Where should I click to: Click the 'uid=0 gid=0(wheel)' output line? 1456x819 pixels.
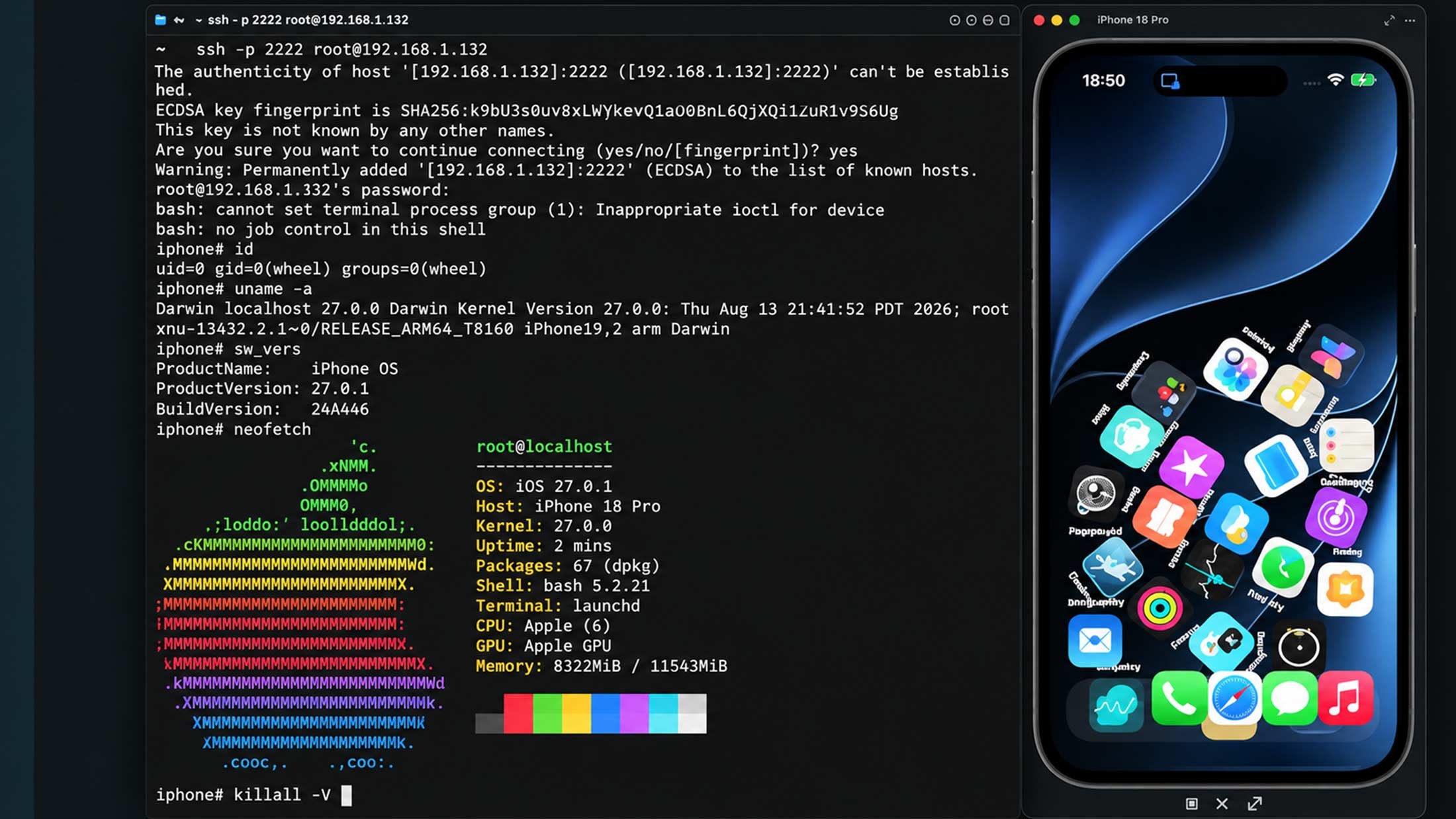pos(321,269)
